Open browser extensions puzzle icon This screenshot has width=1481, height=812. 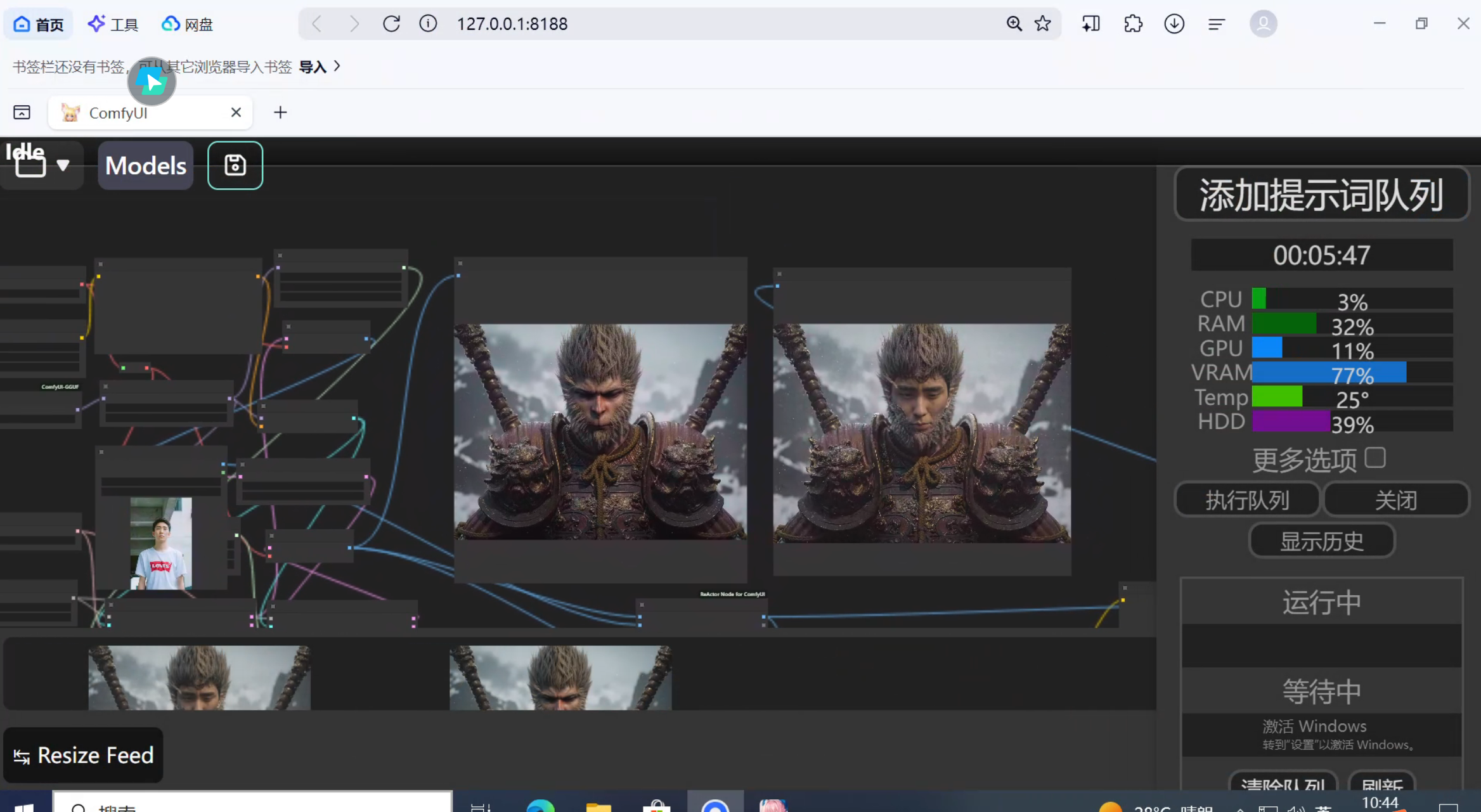[1133, 24]
